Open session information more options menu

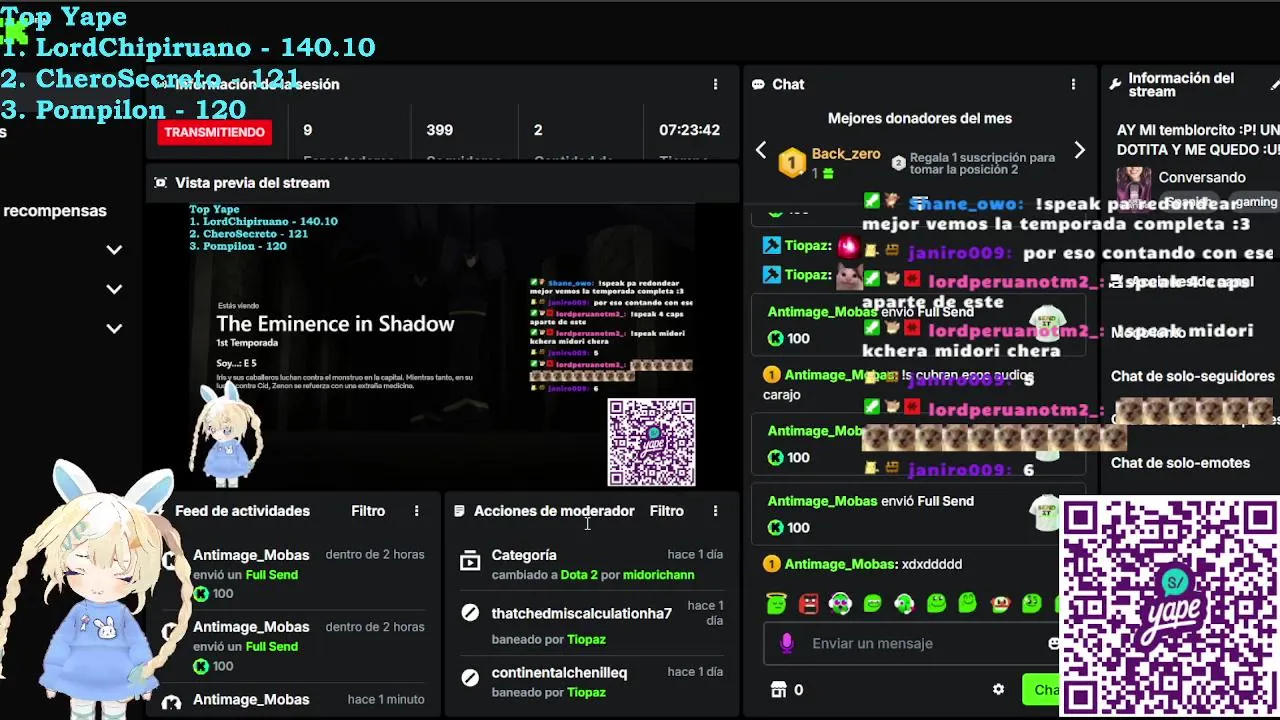tap(715, 85)
